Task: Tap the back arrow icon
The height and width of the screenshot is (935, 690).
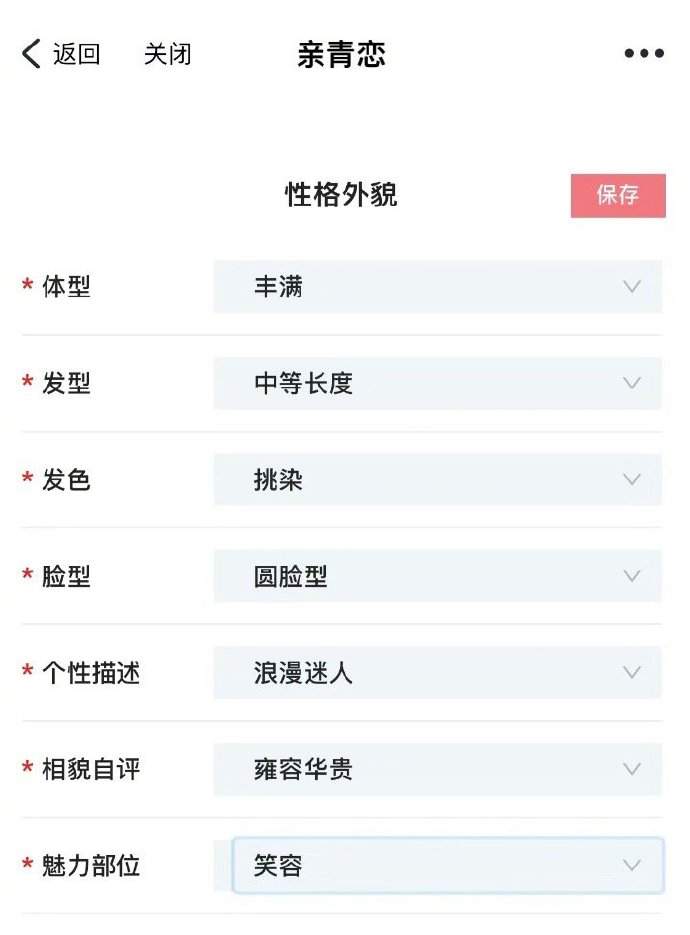Action: [28, 53]
